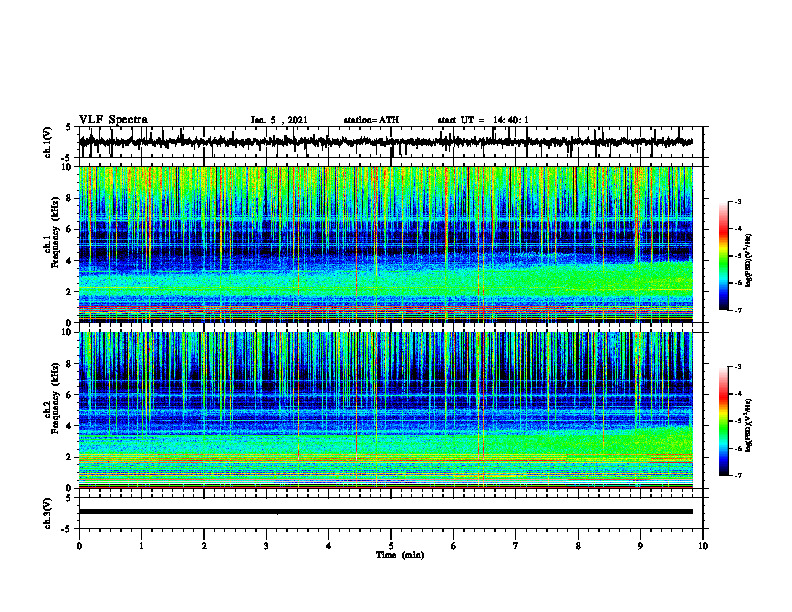Image resolution: width=792 pixels, height=612 pixels.
Task: Click the ch.2 "Frequency (kHz)" axis label
Action: coord(55,398)
